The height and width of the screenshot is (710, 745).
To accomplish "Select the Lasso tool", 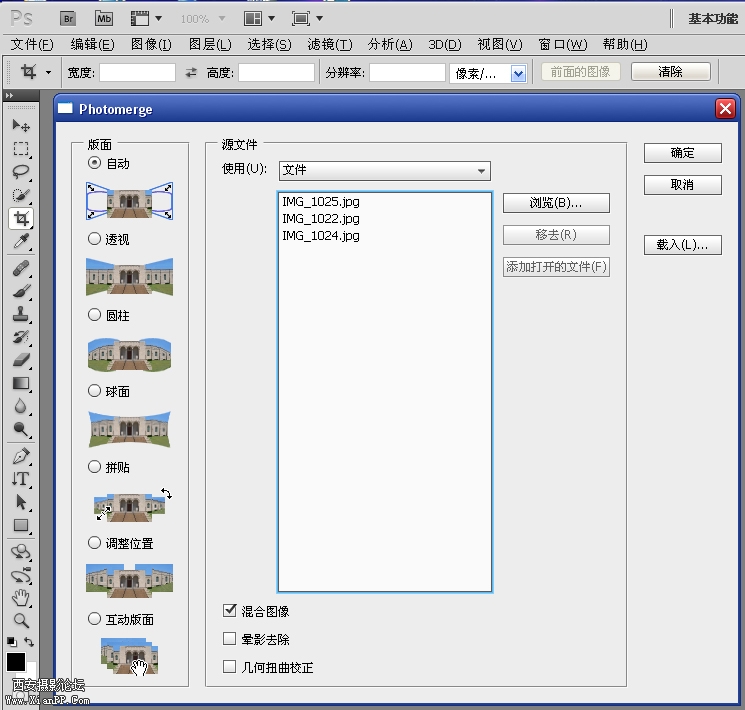I will click(20, 172).
